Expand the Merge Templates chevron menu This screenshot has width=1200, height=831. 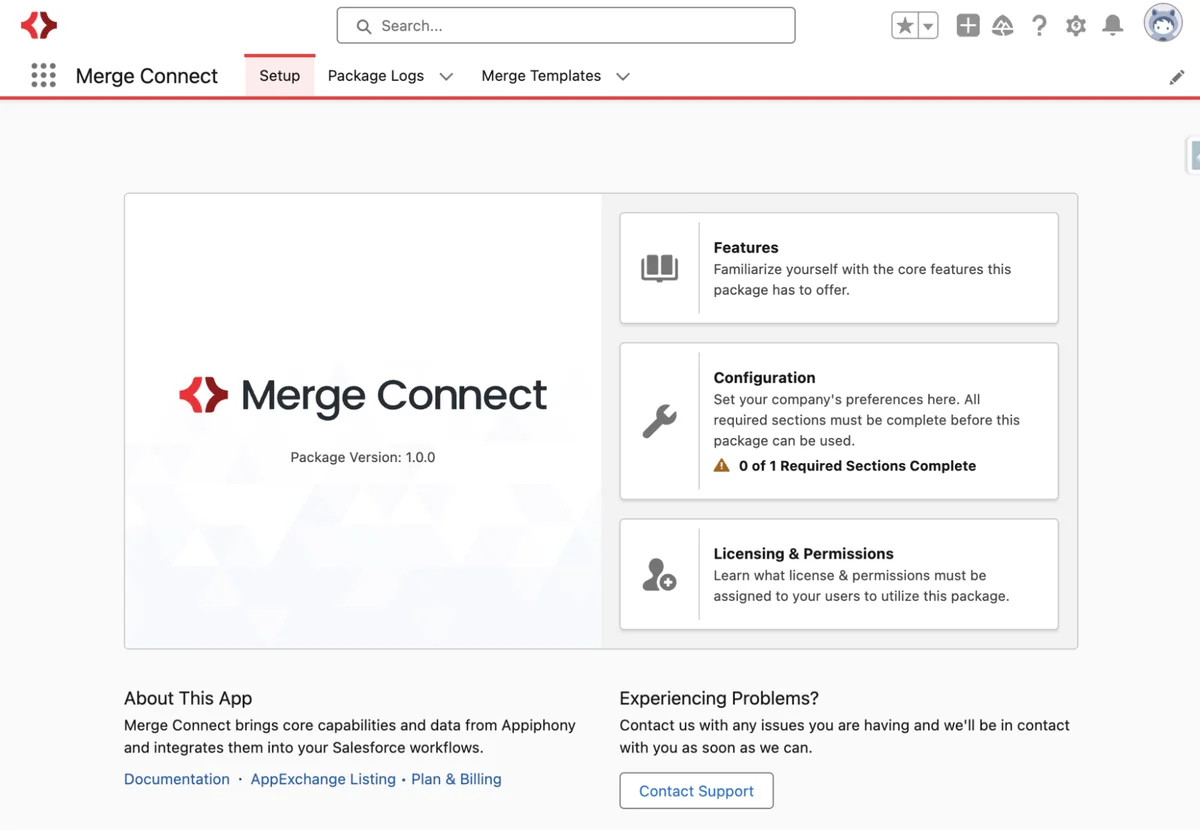pyautogui.click(x=623, y=77)
